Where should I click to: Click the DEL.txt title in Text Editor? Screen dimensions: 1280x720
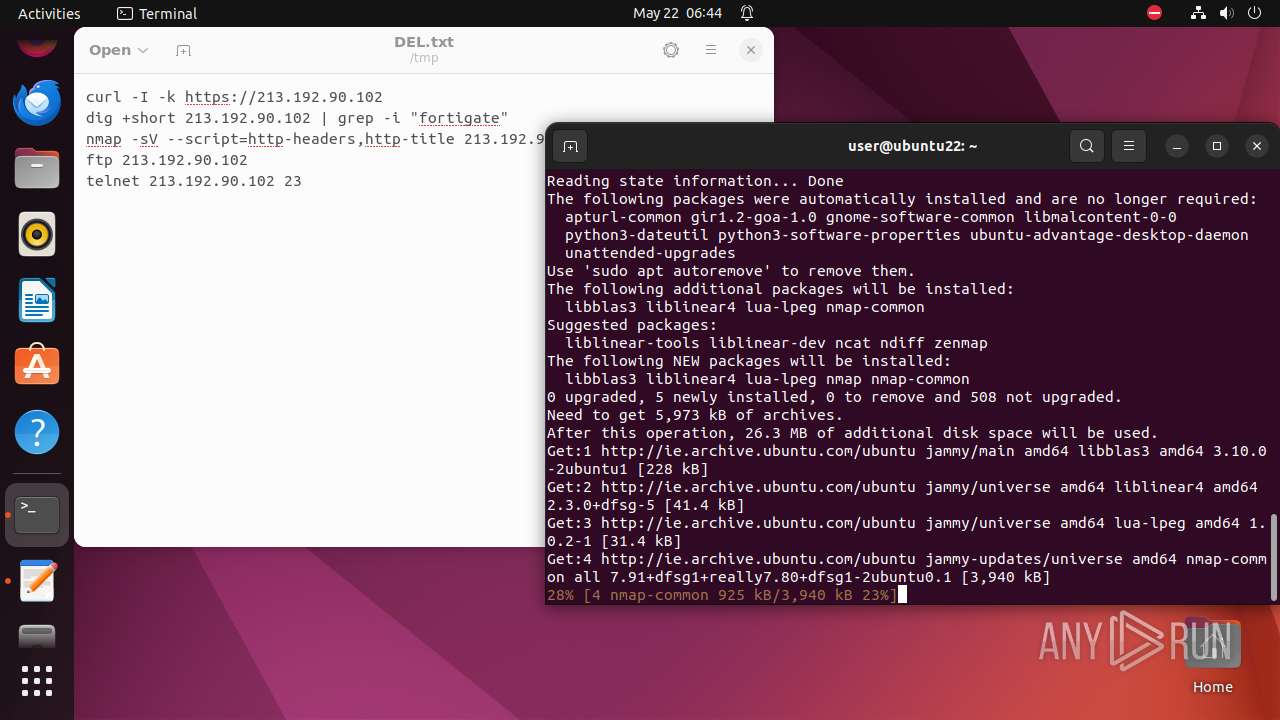point(424,42)
